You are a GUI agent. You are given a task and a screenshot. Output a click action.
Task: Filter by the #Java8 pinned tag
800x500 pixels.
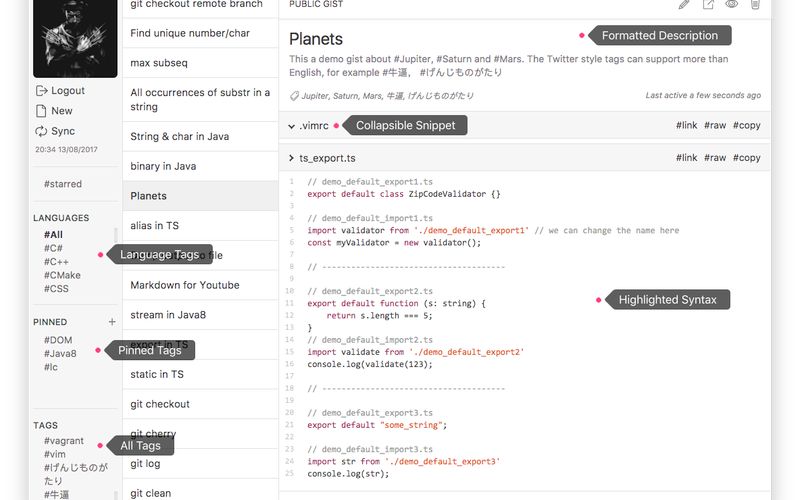(60, 353)
